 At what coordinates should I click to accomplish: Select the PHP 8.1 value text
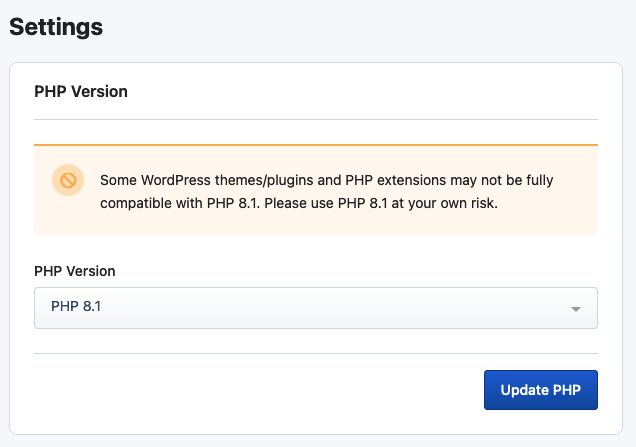76,306
